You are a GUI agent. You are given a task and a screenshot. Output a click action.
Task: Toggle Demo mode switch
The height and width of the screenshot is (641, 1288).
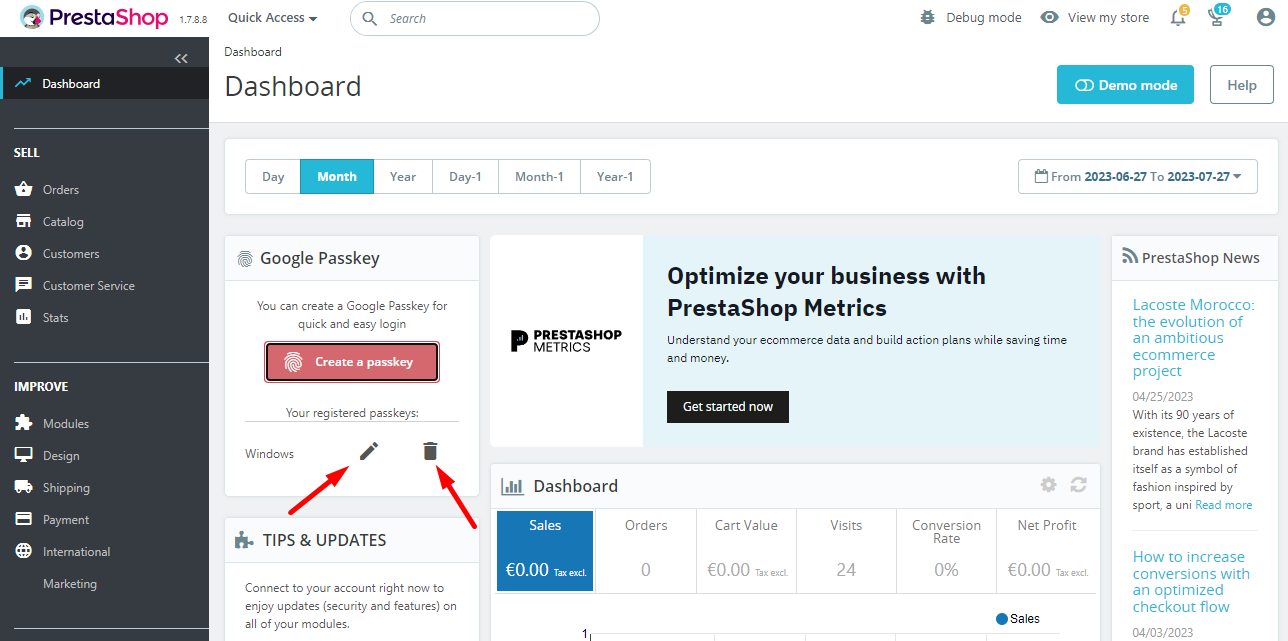(x=1126, y=85)
